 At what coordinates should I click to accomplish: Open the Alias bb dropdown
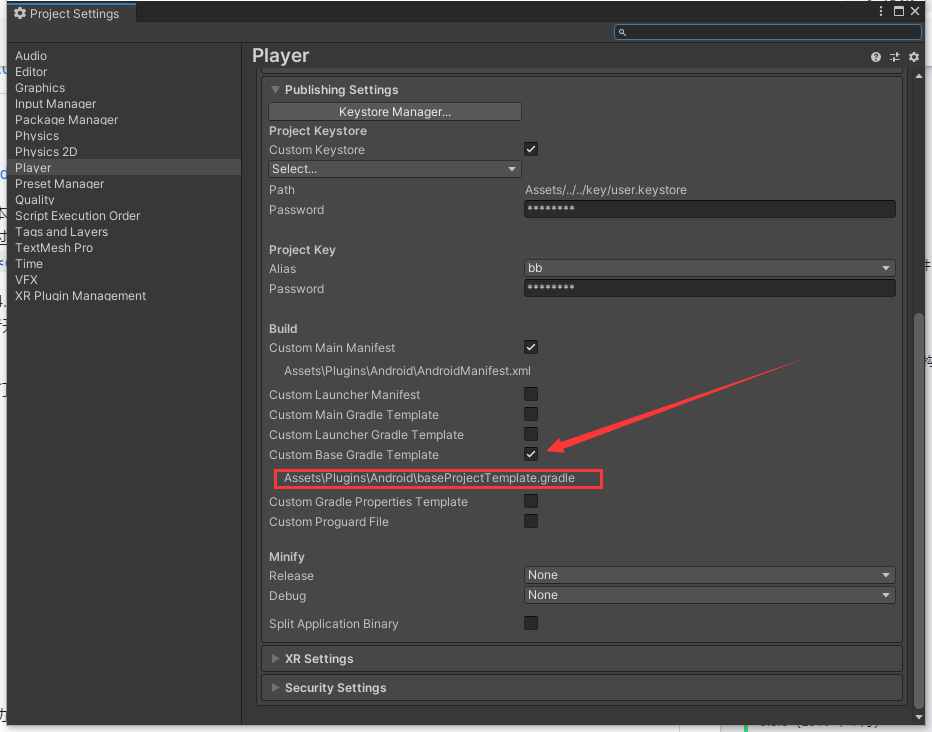pyautogui.click(x=710, y=268)
